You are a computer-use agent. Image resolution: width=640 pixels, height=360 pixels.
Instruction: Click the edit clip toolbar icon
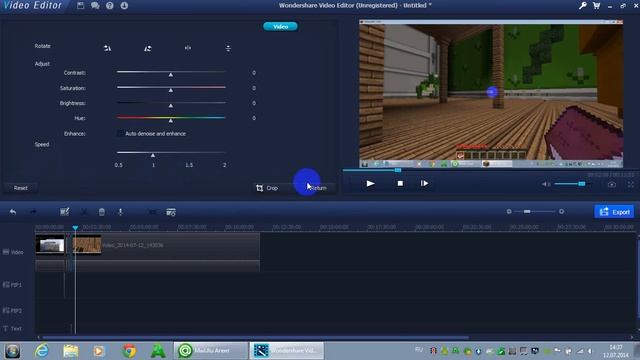64,212
